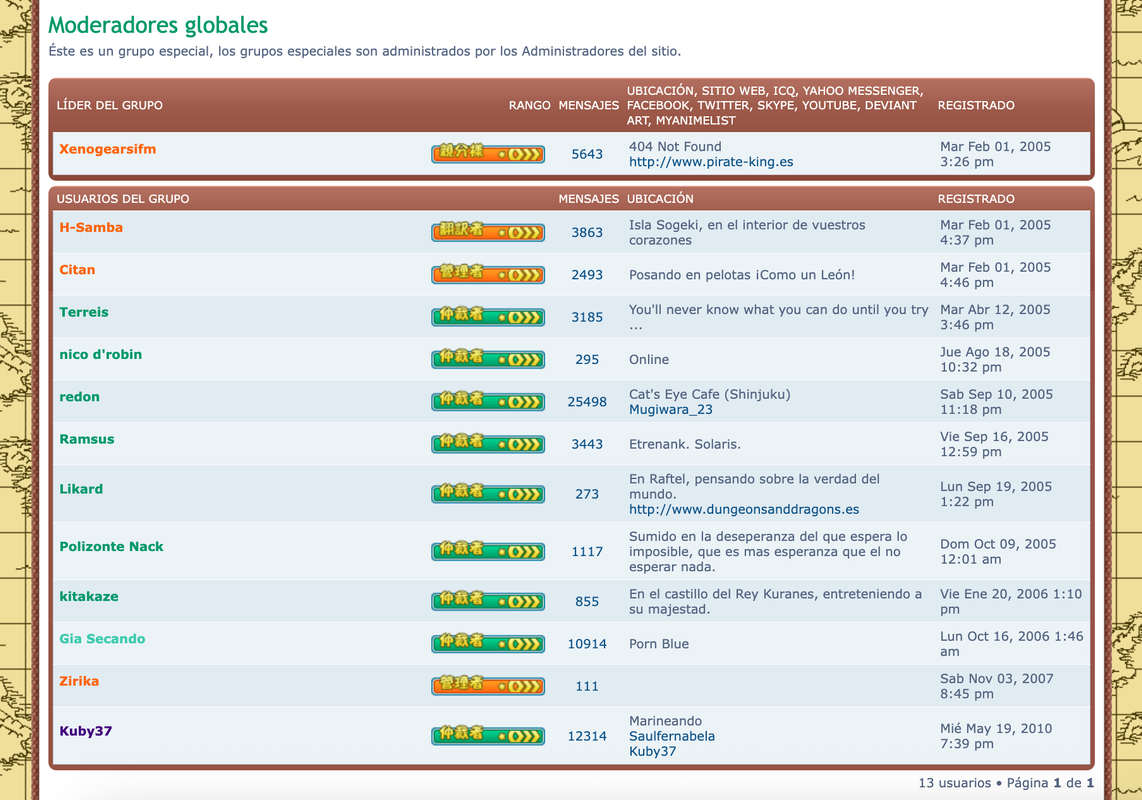The height and width of the screenshot is (800, 1142).
Task: Open the dungeonsanddragons.es link
Action: [744, 509]
